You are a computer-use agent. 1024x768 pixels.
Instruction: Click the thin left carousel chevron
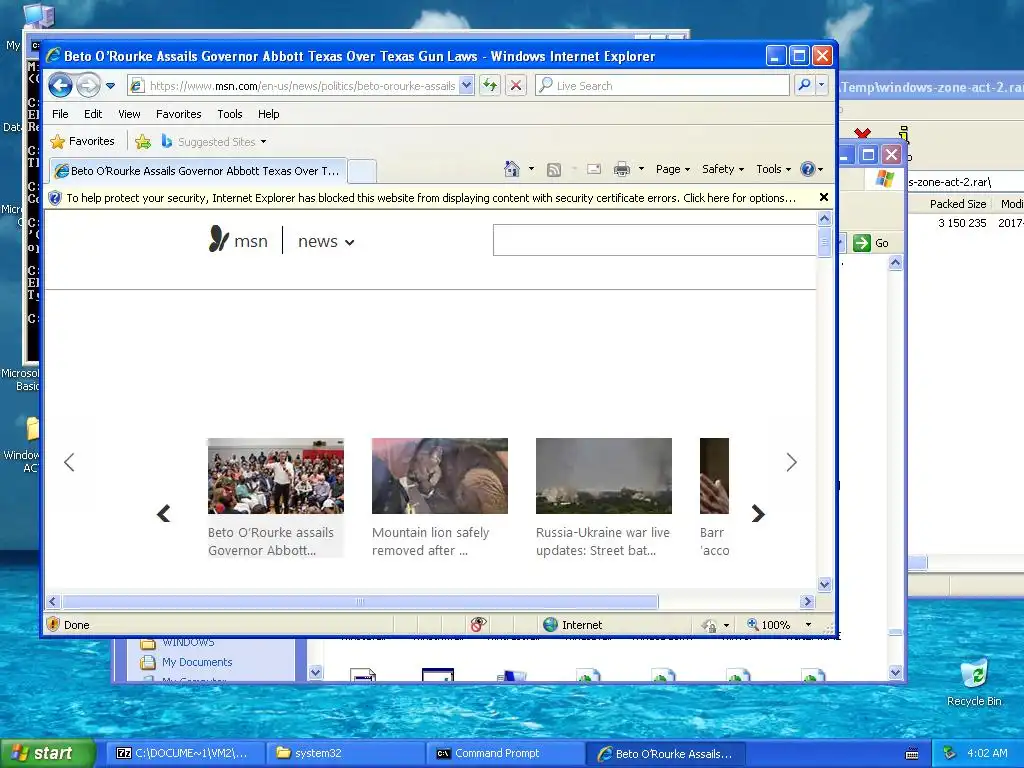pyautogui.click(x=69, y=462)
